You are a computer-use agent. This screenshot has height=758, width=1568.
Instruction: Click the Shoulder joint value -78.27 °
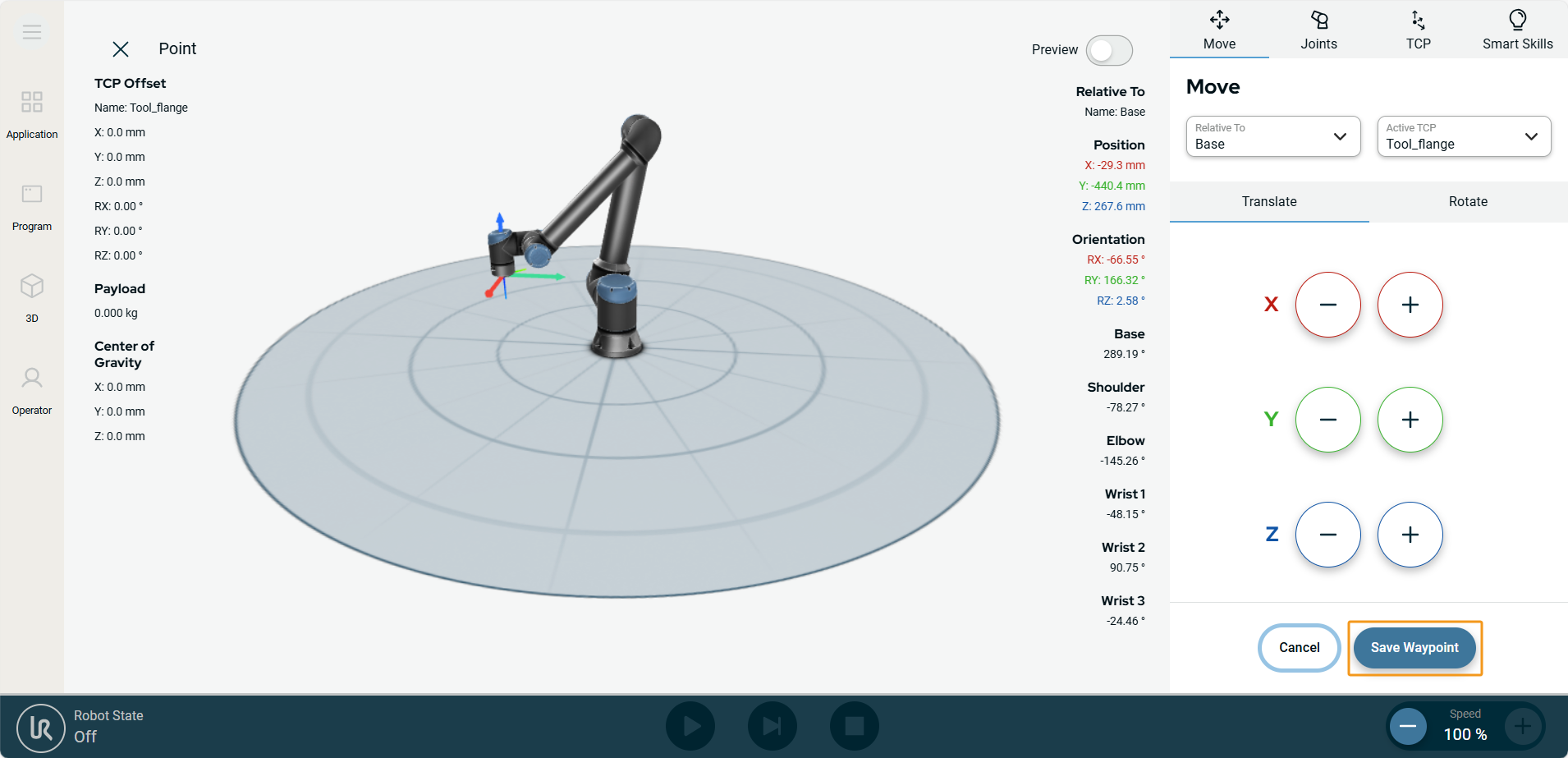coord(1126,407)
